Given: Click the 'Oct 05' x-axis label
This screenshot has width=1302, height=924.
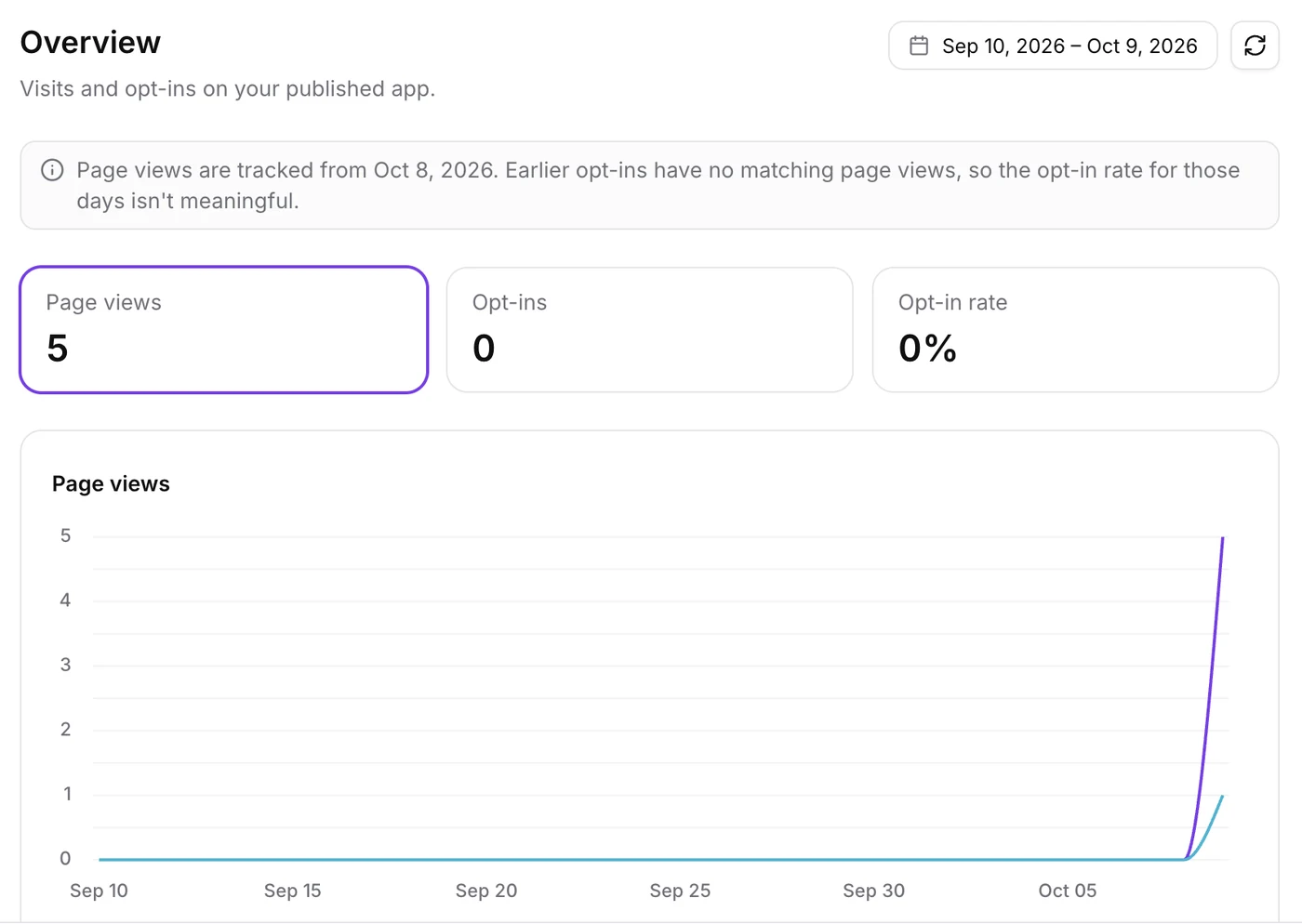Looking at the screenshot, I should (1068, 891).
